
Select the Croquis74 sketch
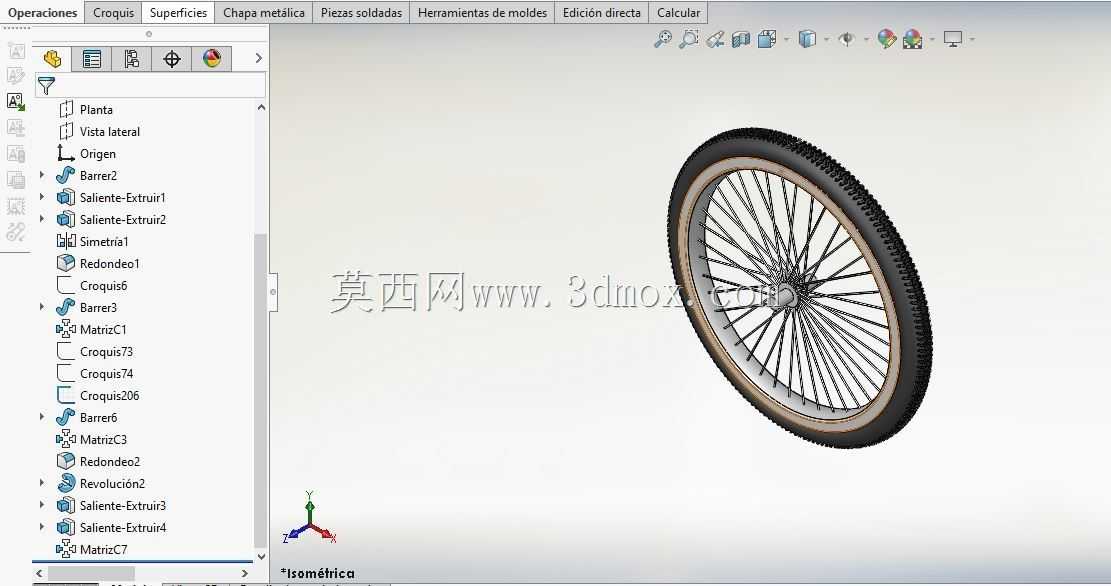pos(95,373)
